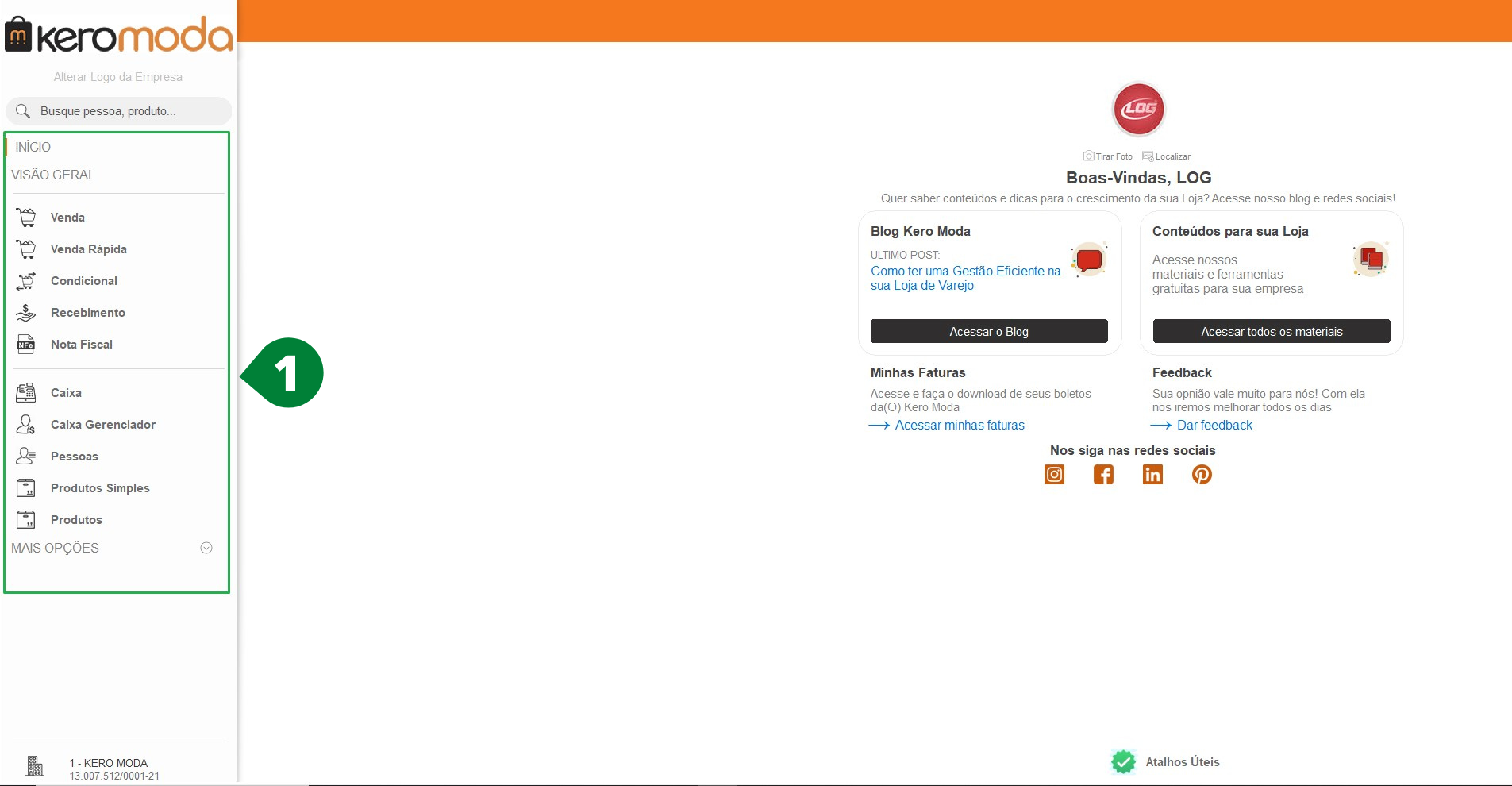Open the Condicional menu entry
The height and width of the screenshot is (786, 1512).
[84, 281]
